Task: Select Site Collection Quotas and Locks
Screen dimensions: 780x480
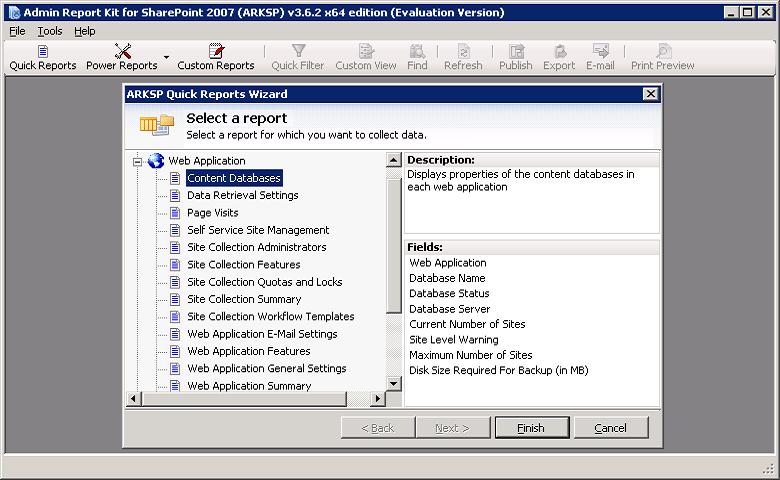Action: (265, 282)
